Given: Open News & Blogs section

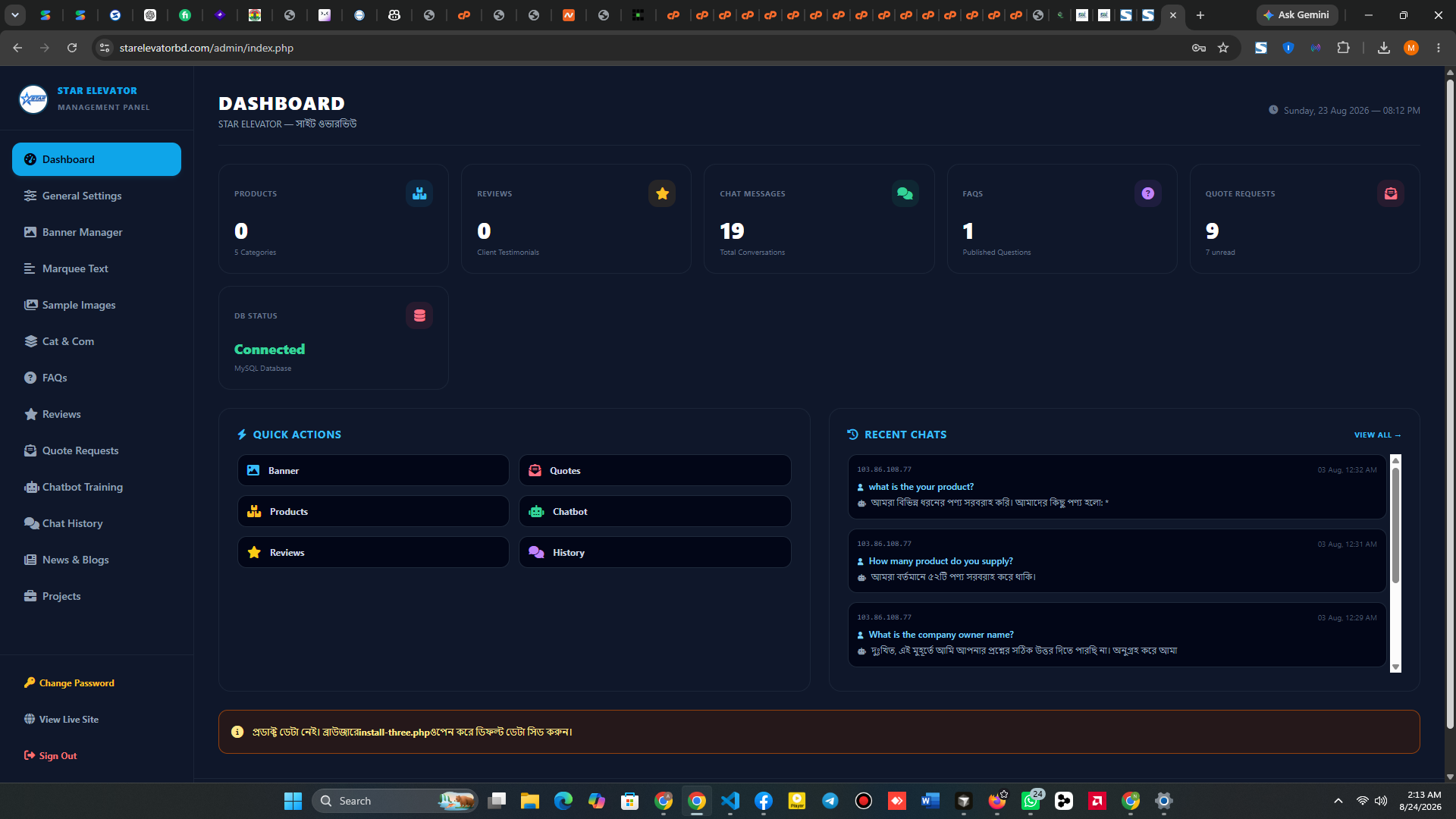Looking at the screenshot, I should [96, 560].
